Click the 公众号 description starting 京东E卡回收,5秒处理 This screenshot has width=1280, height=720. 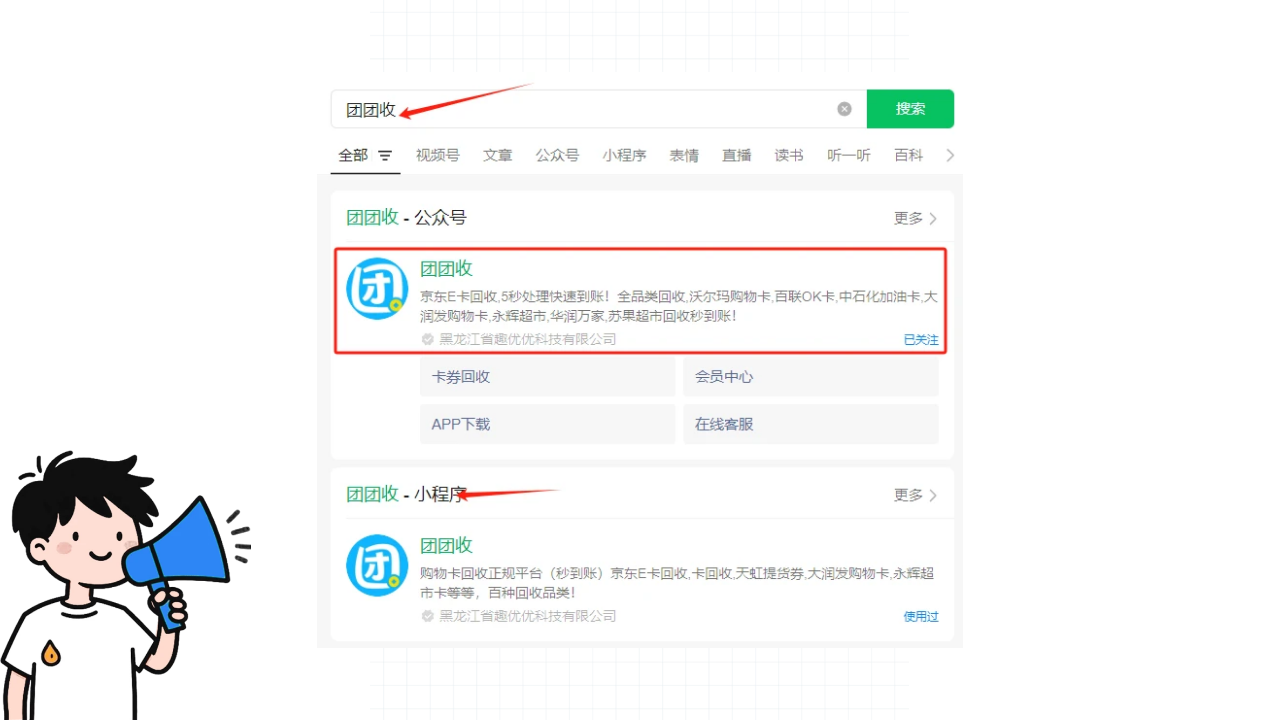coord(679,306)
